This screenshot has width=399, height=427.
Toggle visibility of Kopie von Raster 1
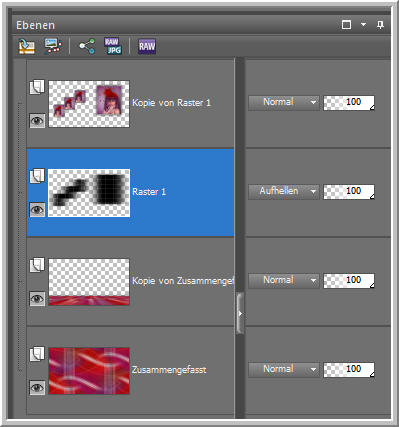click(37, 120)
